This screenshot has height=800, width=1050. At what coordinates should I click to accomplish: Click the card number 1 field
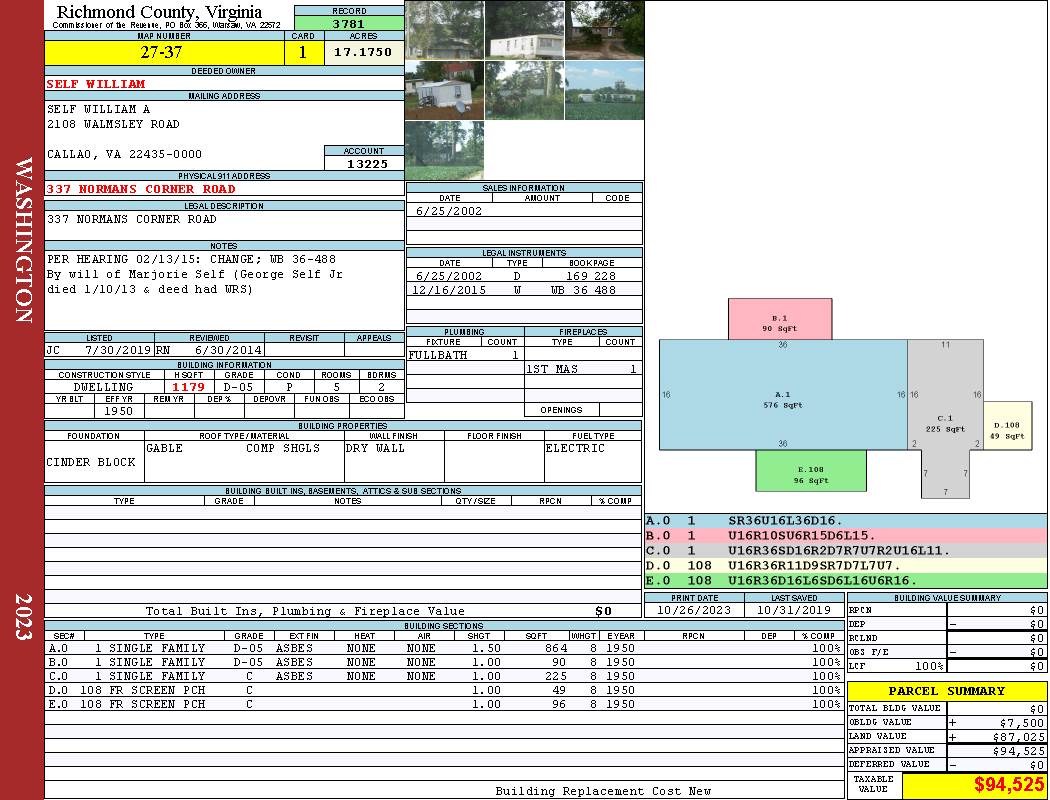[303, 52]
